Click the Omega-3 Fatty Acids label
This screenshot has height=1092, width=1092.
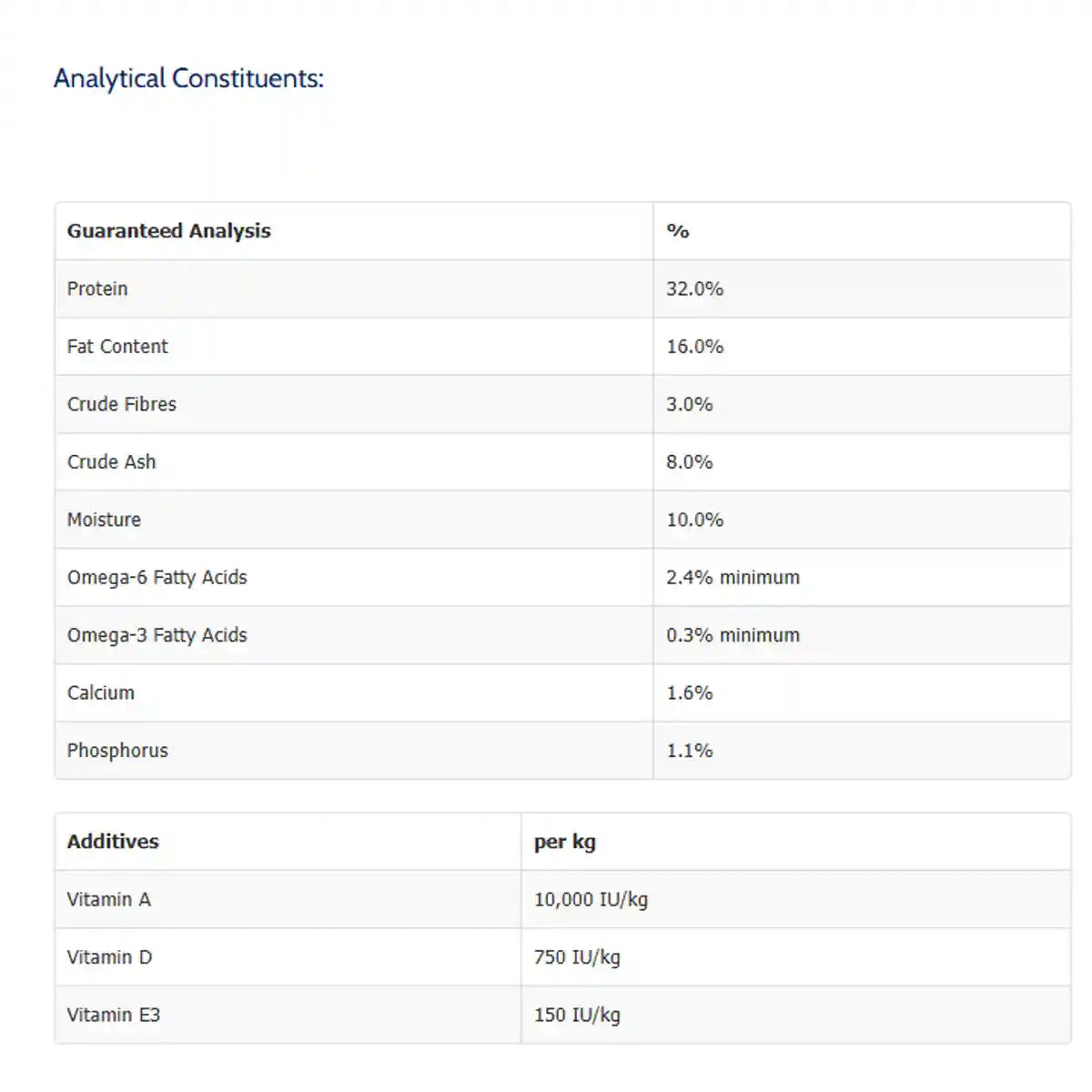point(157,635)
